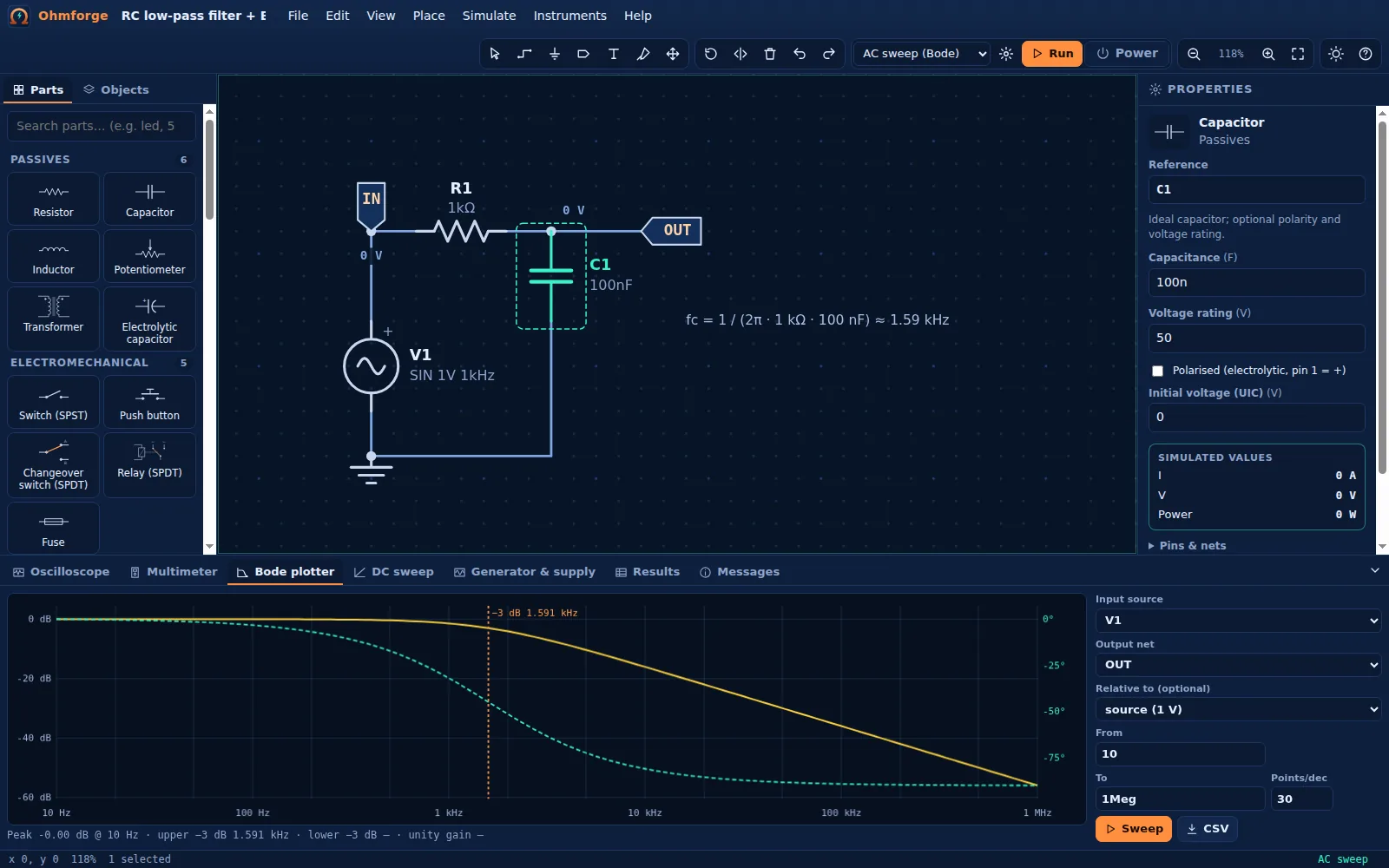The height and width of the screenshot is (868, 1389).
Task: Switch to the Oscilloscope tab
Action: [x=61, y=572]
